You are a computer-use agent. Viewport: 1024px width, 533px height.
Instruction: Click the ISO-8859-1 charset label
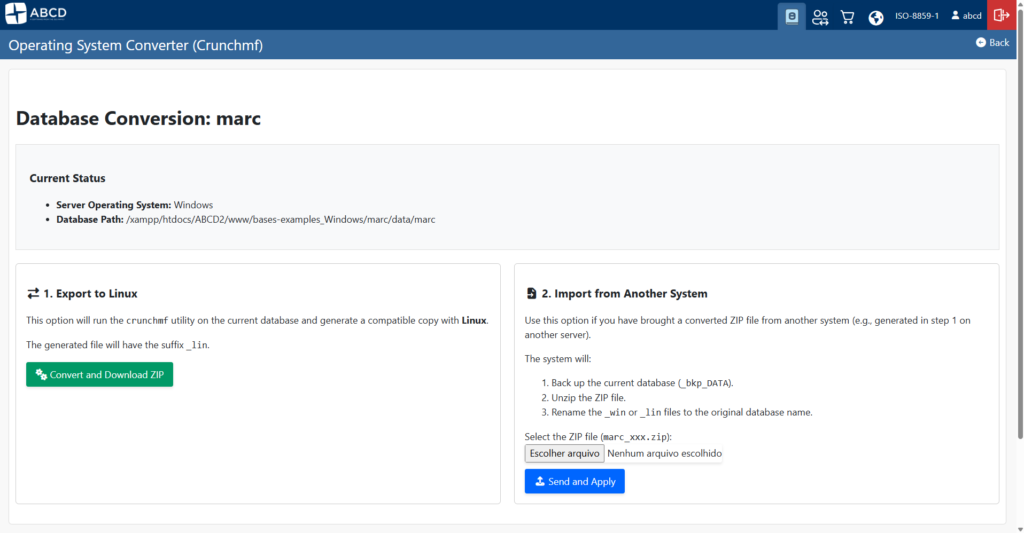tap(916, 16)
